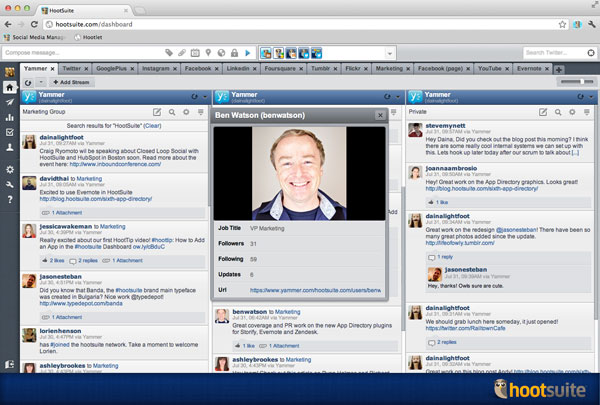Close the Ben Watson profile popup
The image size is (600, 405).
pyautogui.click(x=380, y=115)
